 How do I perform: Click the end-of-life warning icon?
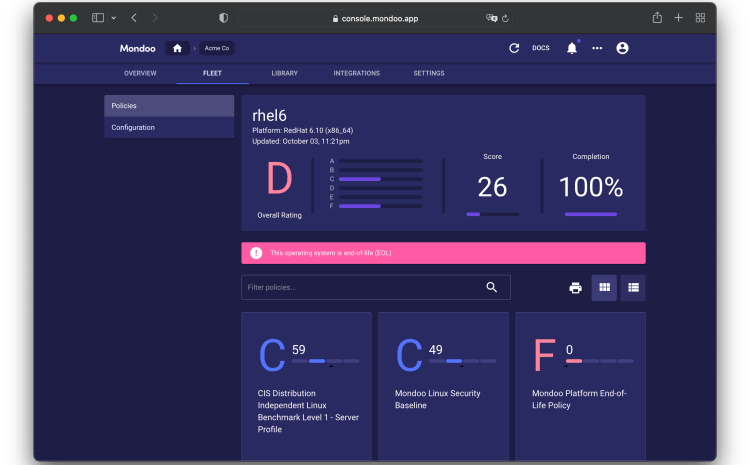click(x=256, y=253)
